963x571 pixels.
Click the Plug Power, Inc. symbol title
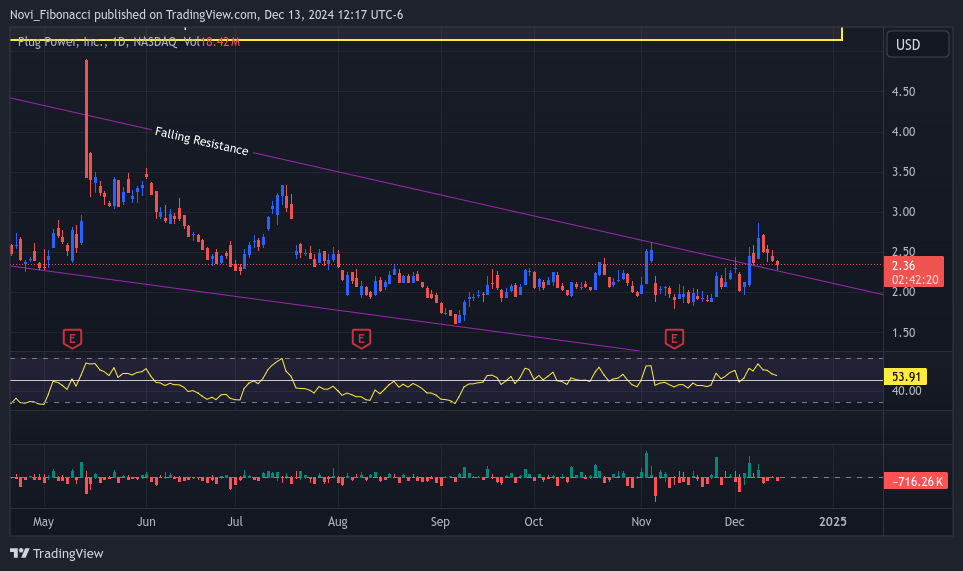click(63, 42)
